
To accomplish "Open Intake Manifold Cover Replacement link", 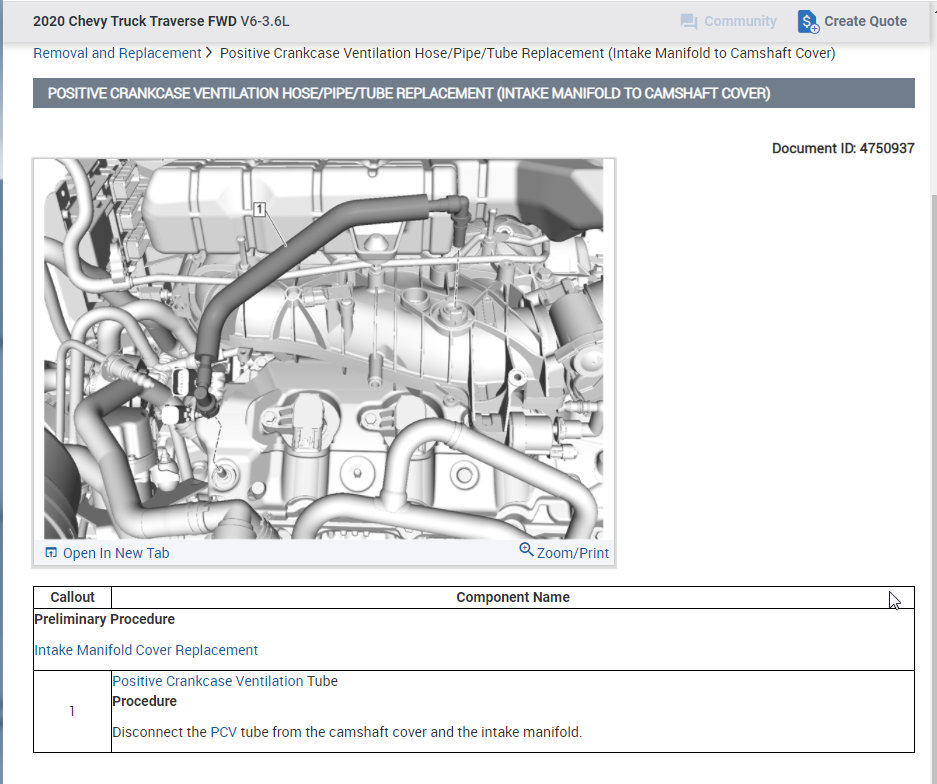I will point(146,650).
